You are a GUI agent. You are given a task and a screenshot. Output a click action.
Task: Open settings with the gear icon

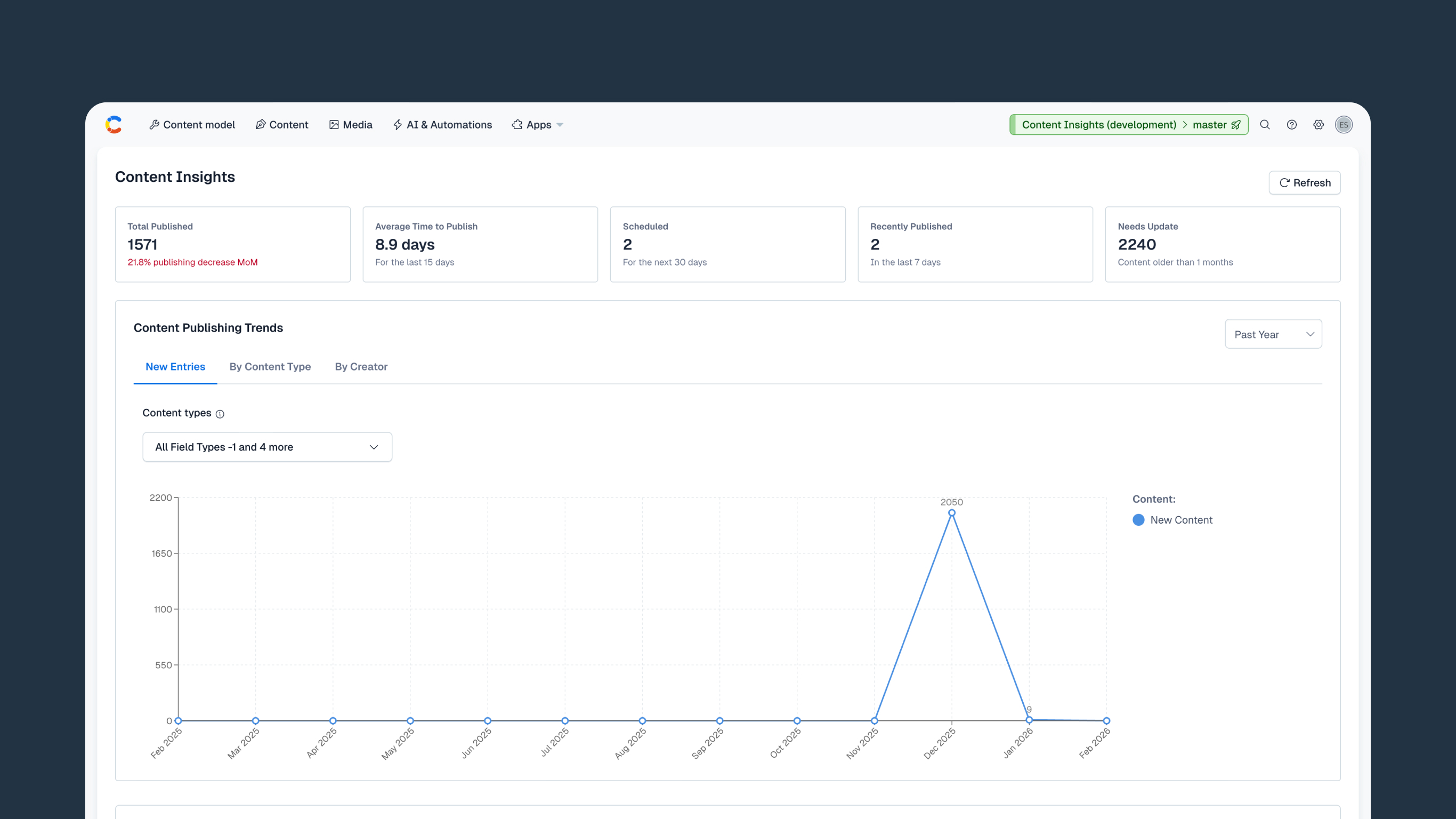[1318, 124]
